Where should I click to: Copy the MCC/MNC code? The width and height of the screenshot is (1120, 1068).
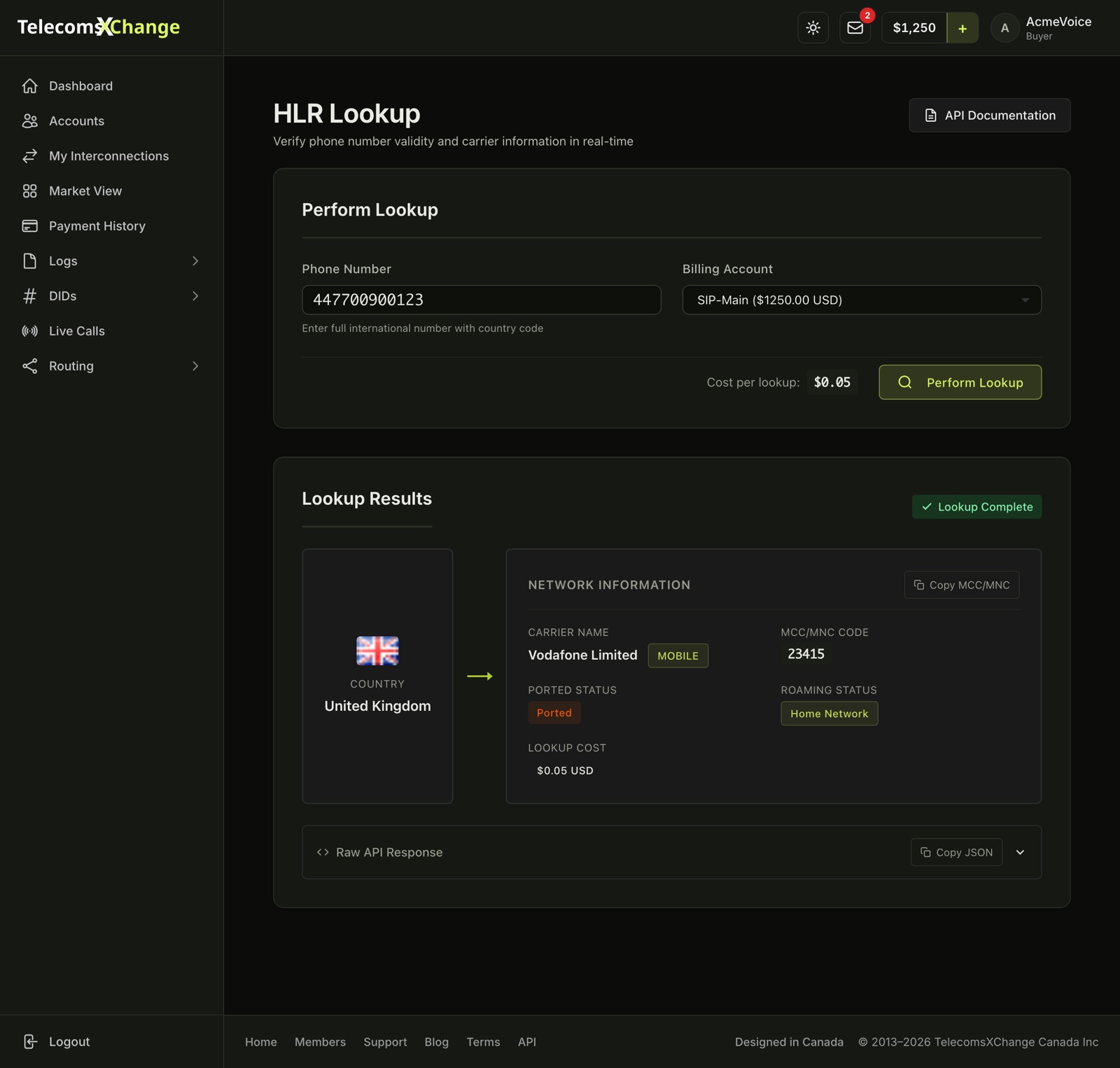click(961, 585)
